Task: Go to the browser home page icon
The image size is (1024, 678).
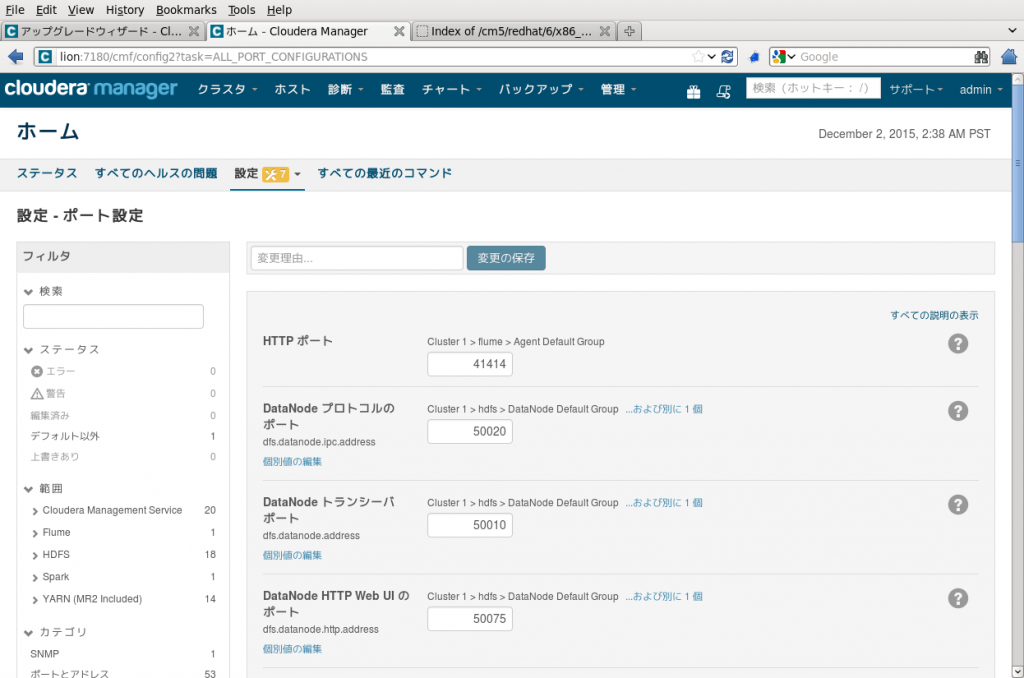Action: tap(1009, 57)
